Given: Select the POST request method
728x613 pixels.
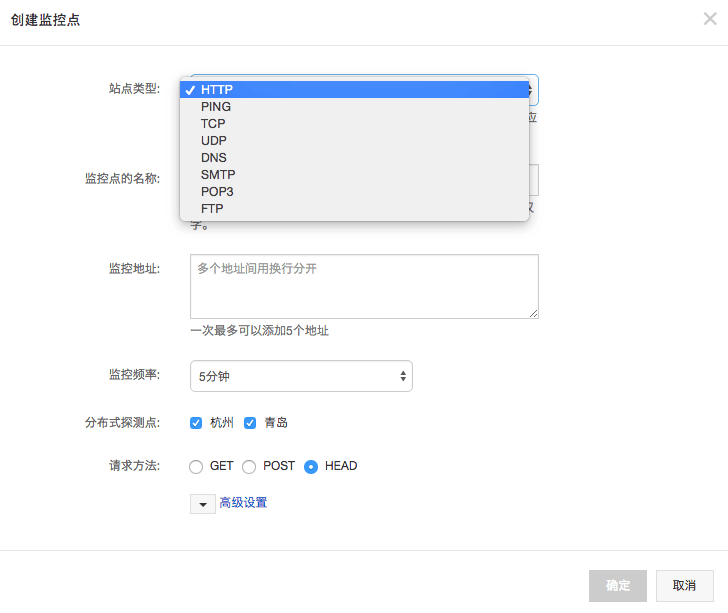Looking at the screenshot, I should pyautogui.click(x=249, y=467).
